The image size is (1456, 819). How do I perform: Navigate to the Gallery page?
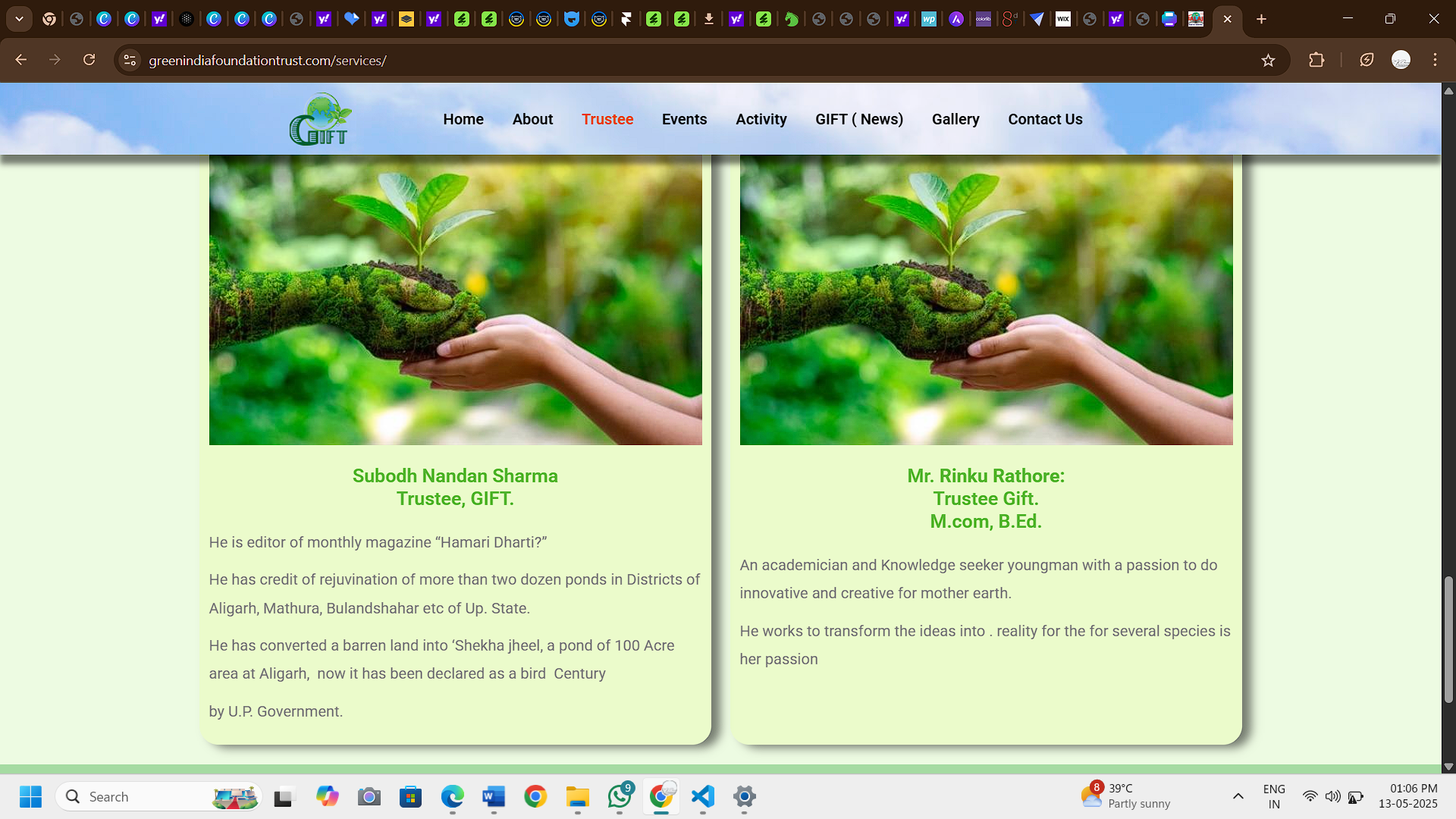pos(955,119)
